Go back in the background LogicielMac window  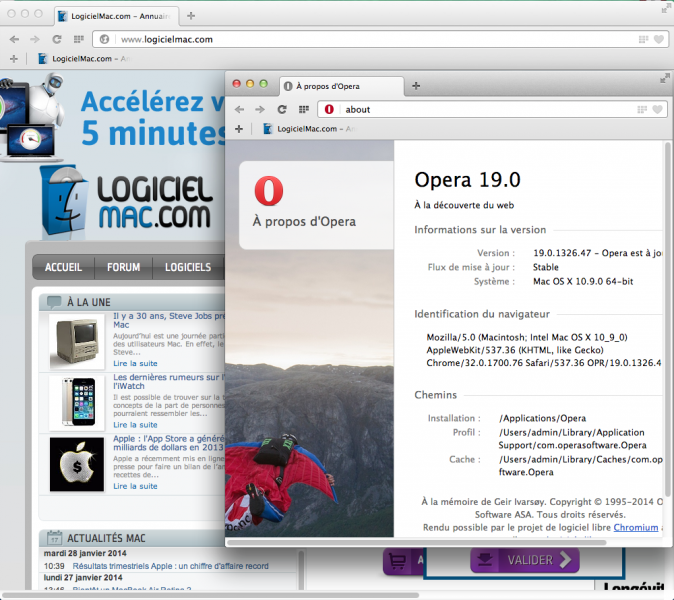(x=14, y=40)
